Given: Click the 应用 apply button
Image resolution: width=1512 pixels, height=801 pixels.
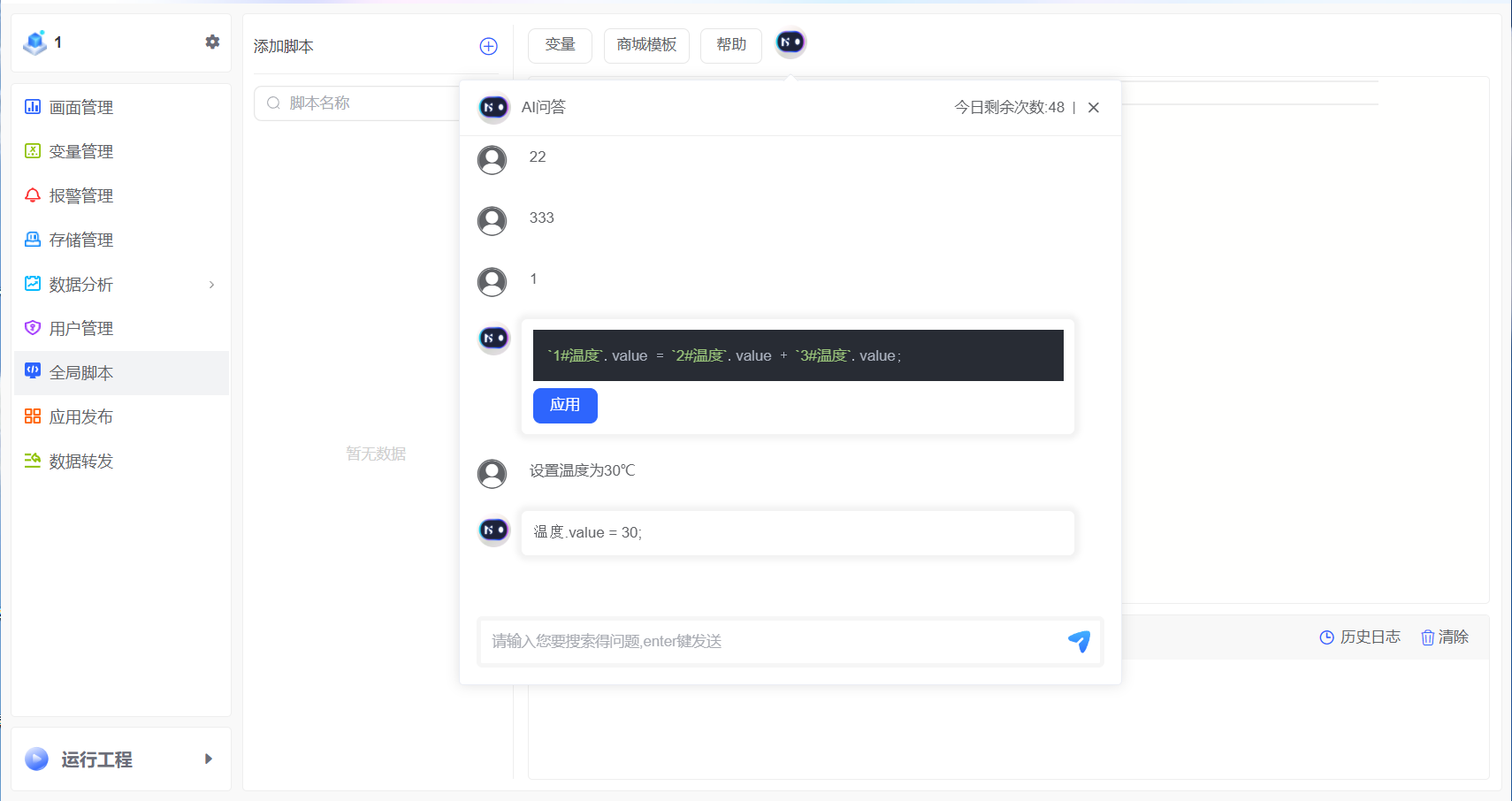Looking at the screenshot, I should tap(565, 406).
